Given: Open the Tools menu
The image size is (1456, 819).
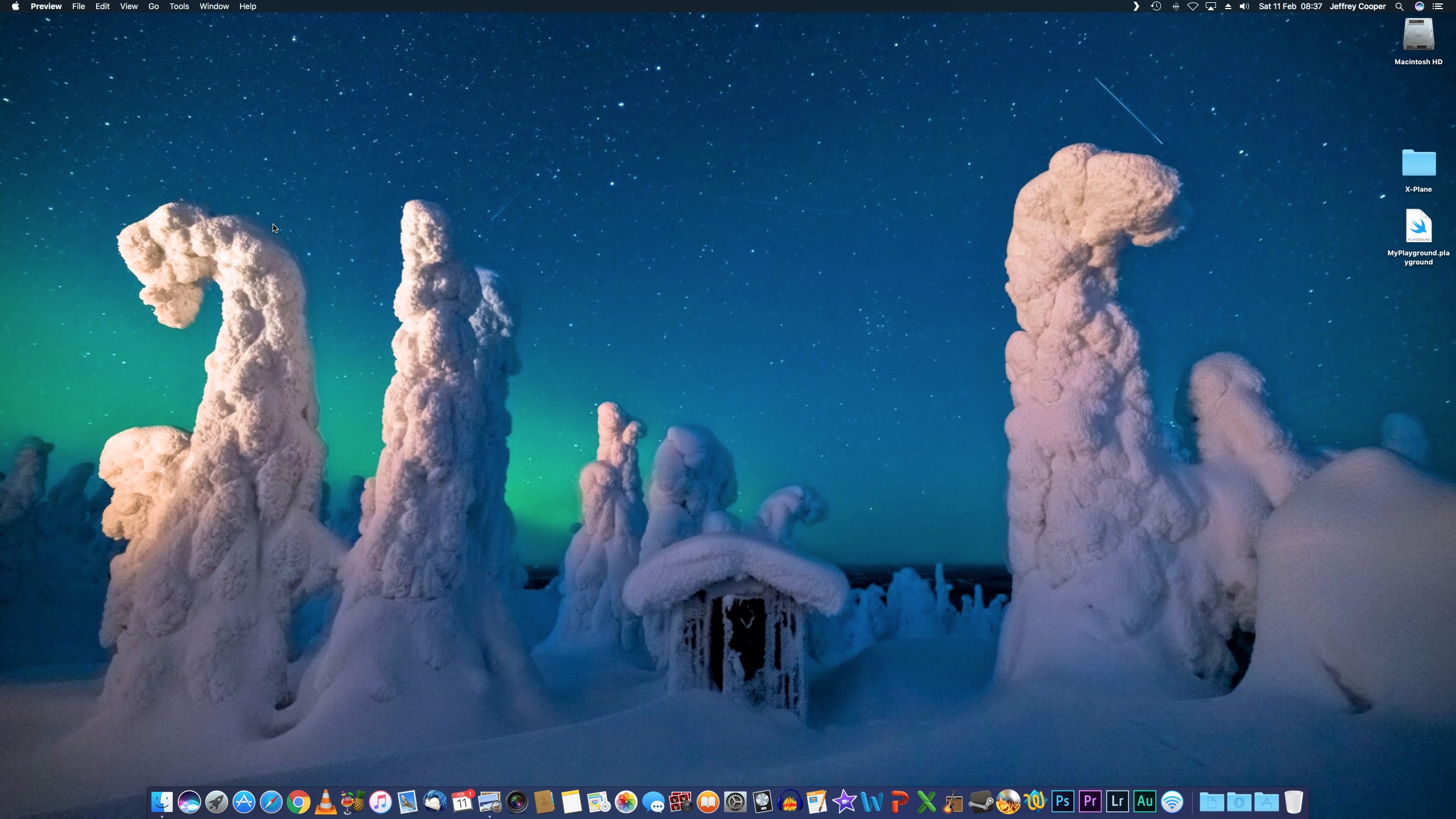Looking at the screenshot, I should 179,6.
